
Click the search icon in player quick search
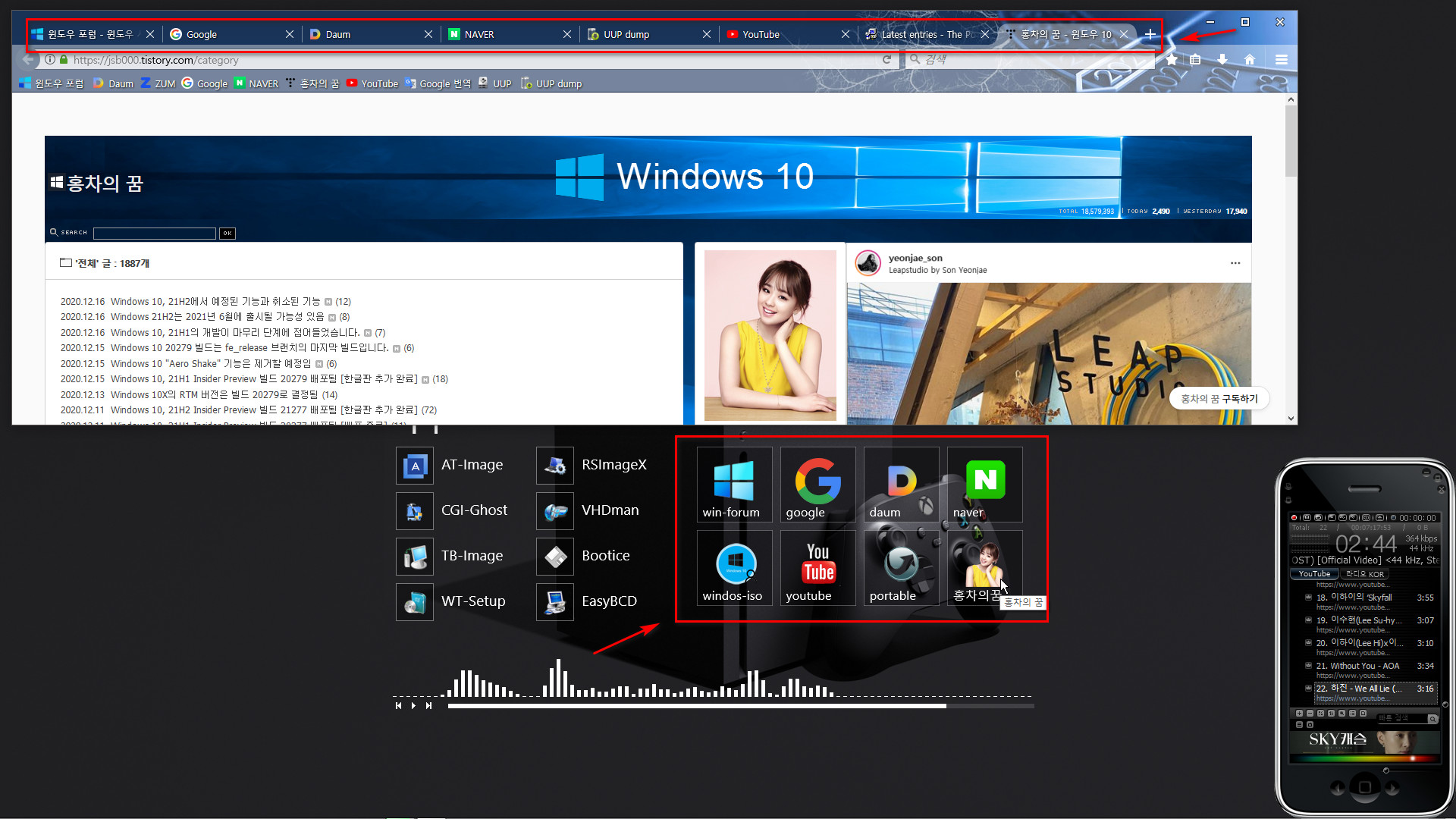1432,719
